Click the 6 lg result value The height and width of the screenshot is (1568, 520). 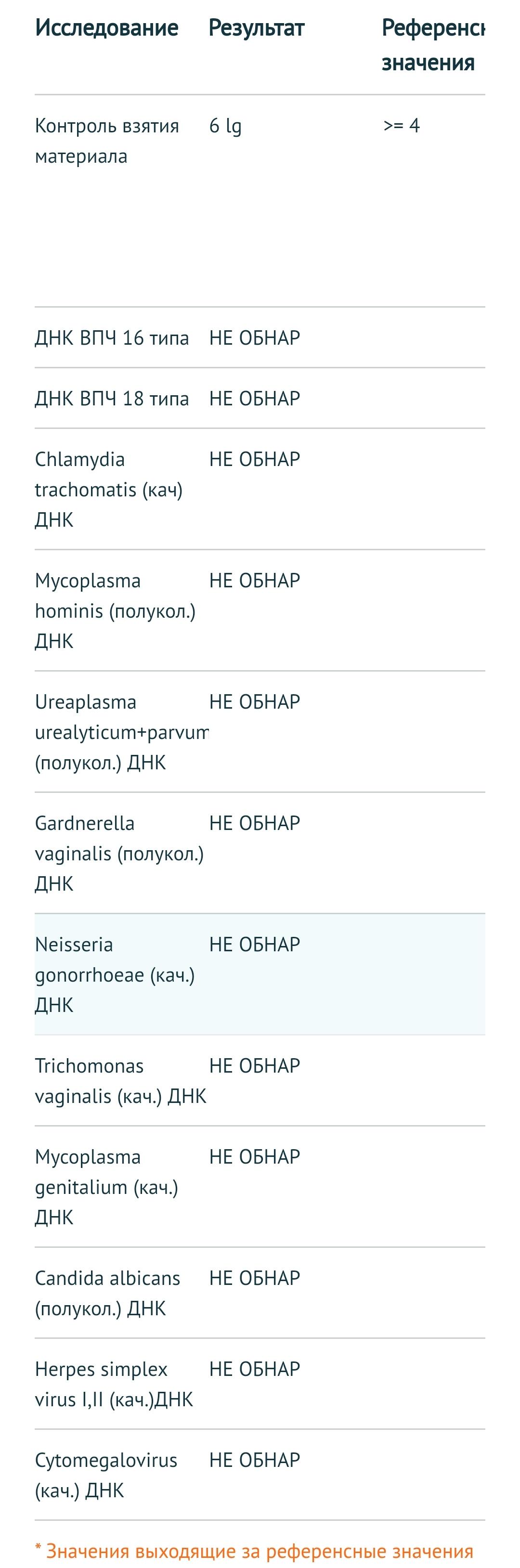pos(225,126)
